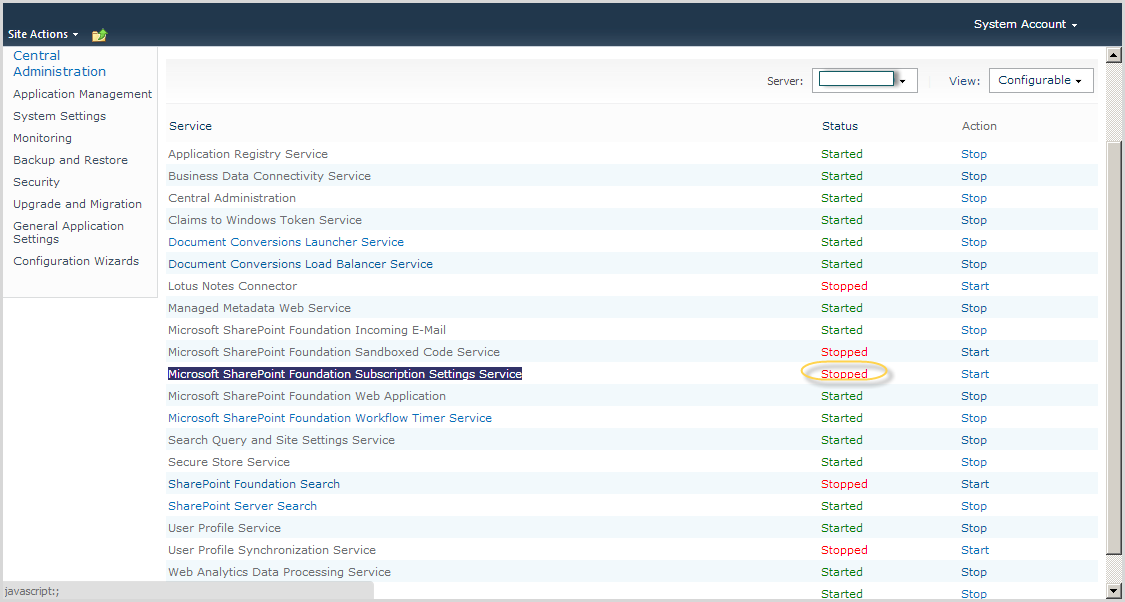Image resolution: width=1125 pixels, height=602 pixels.
Task: Open System Settings in sidebar
Action: tap(59, 116)
